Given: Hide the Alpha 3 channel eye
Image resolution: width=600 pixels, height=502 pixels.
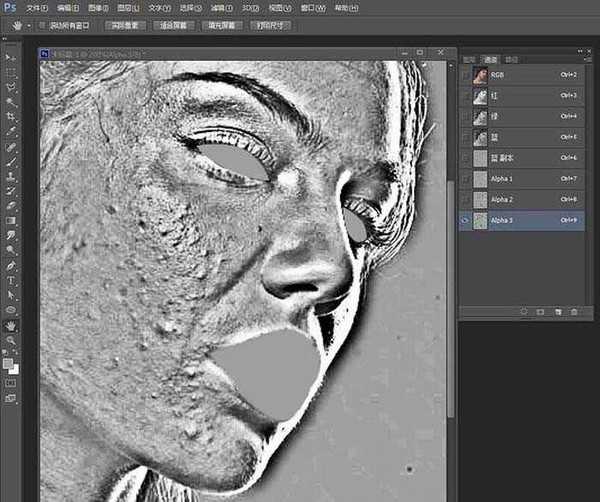Looking at the screenshot, I should point(465,220).
